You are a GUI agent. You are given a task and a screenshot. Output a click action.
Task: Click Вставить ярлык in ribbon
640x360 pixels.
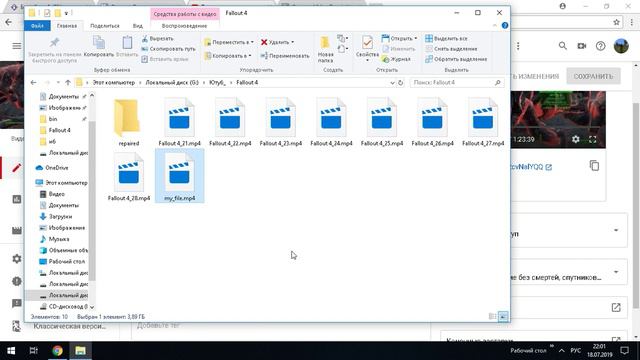tap(165, 59)
